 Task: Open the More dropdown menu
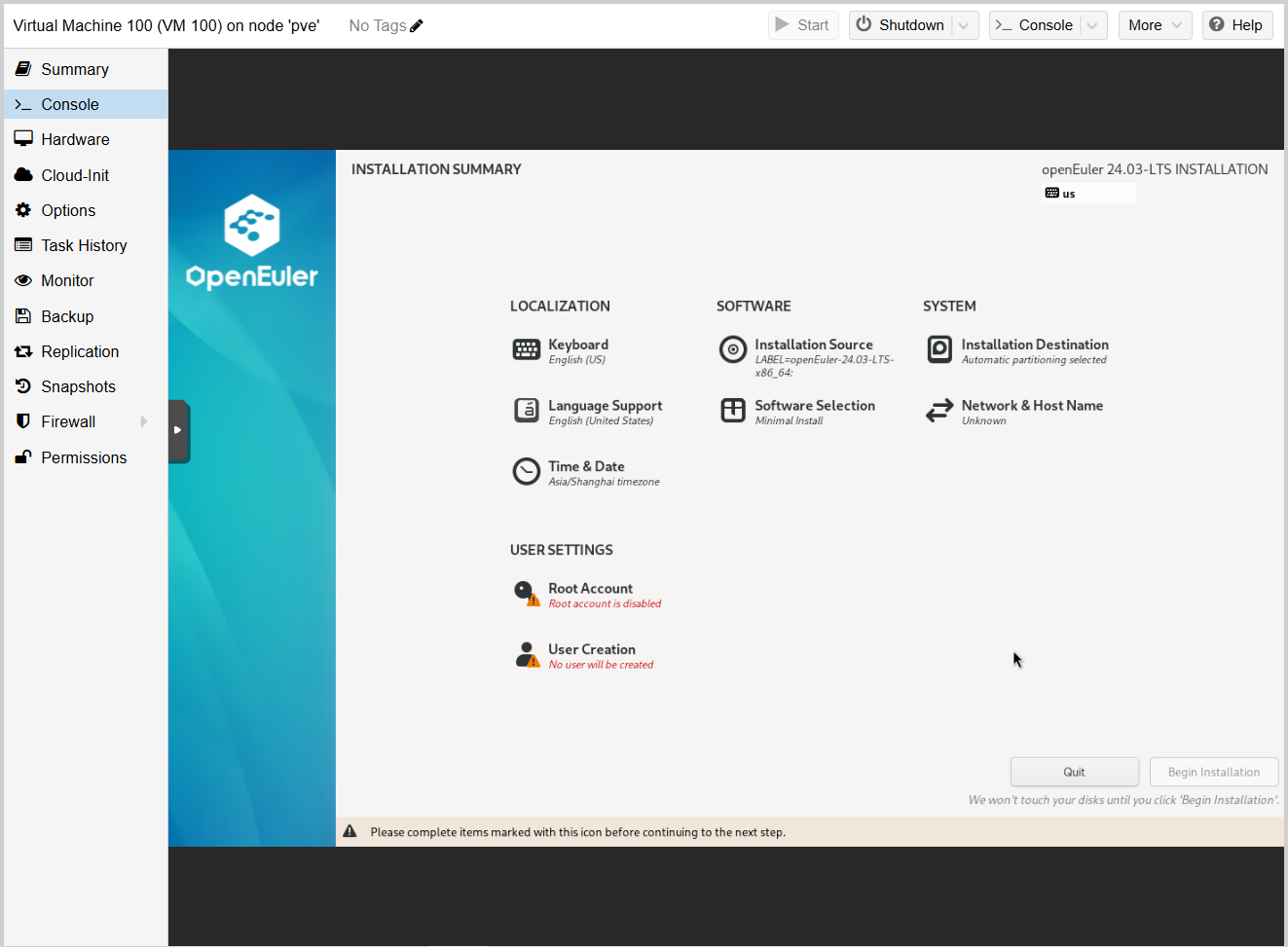tap(1155, 25)
